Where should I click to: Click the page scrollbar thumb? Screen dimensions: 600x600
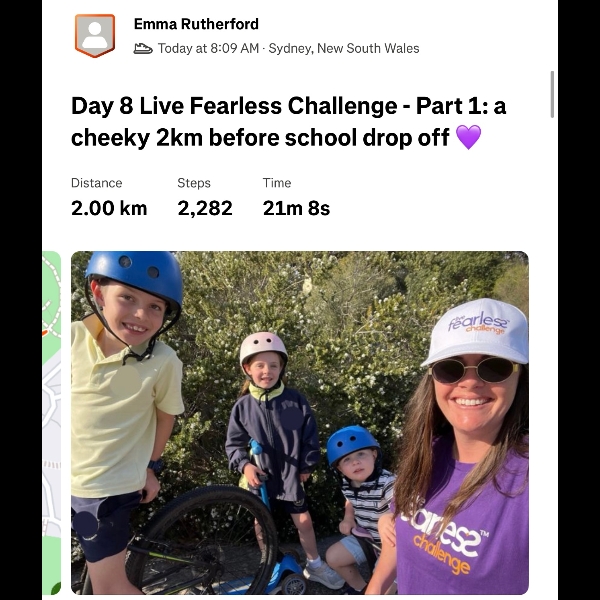point(552,94)
